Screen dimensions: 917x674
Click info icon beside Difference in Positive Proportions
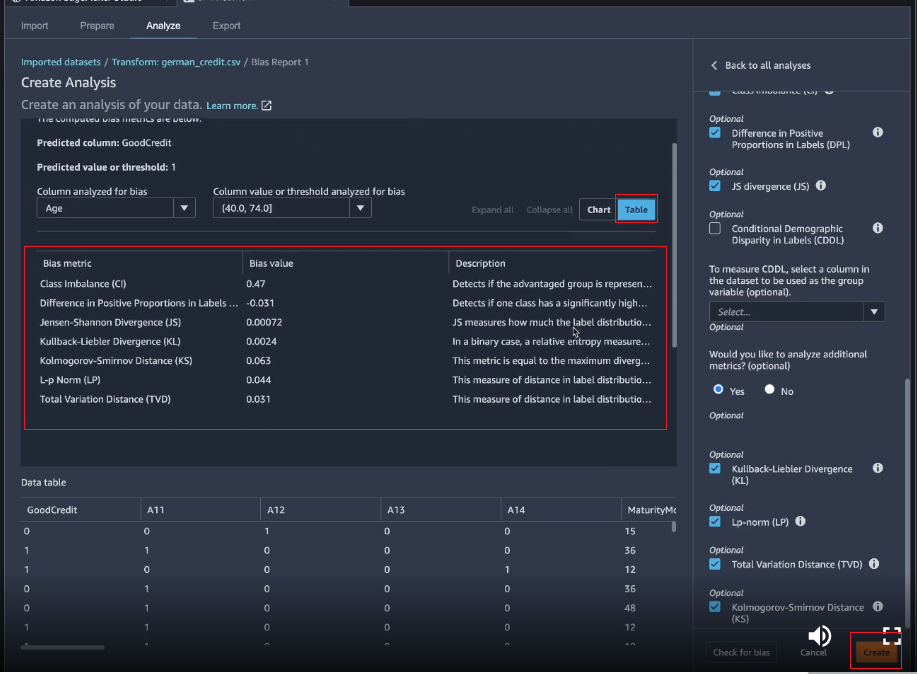click(877, 132)
